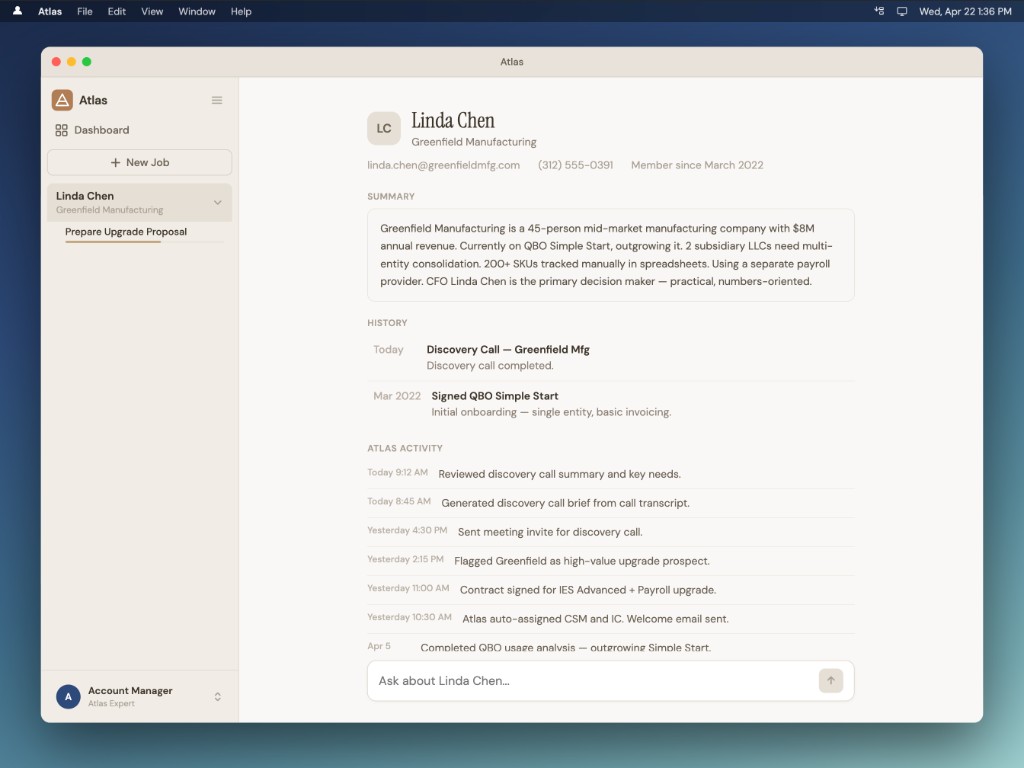Toggle the sidebar hamburger menu icon
This screenshot has height=768, width=1024.
click(217, 100)
